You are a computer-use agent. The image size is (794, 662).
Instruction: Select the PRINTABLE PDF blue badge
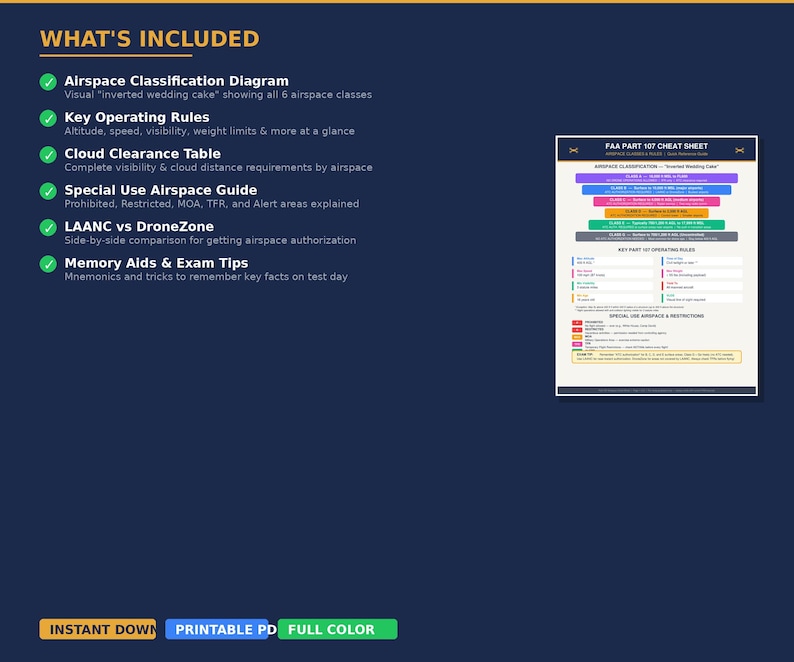pyautogui.click(x=217, y=629)
